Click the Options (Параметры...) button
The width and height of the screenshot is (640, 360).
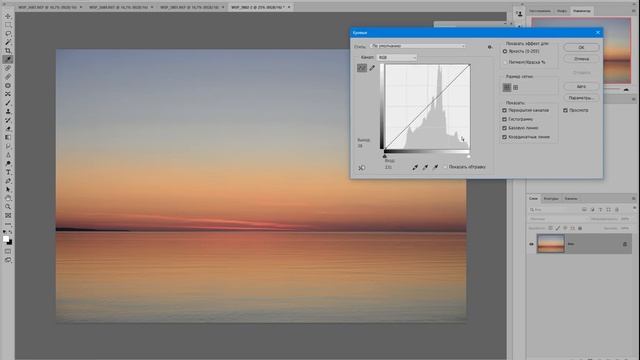(581, 98)
